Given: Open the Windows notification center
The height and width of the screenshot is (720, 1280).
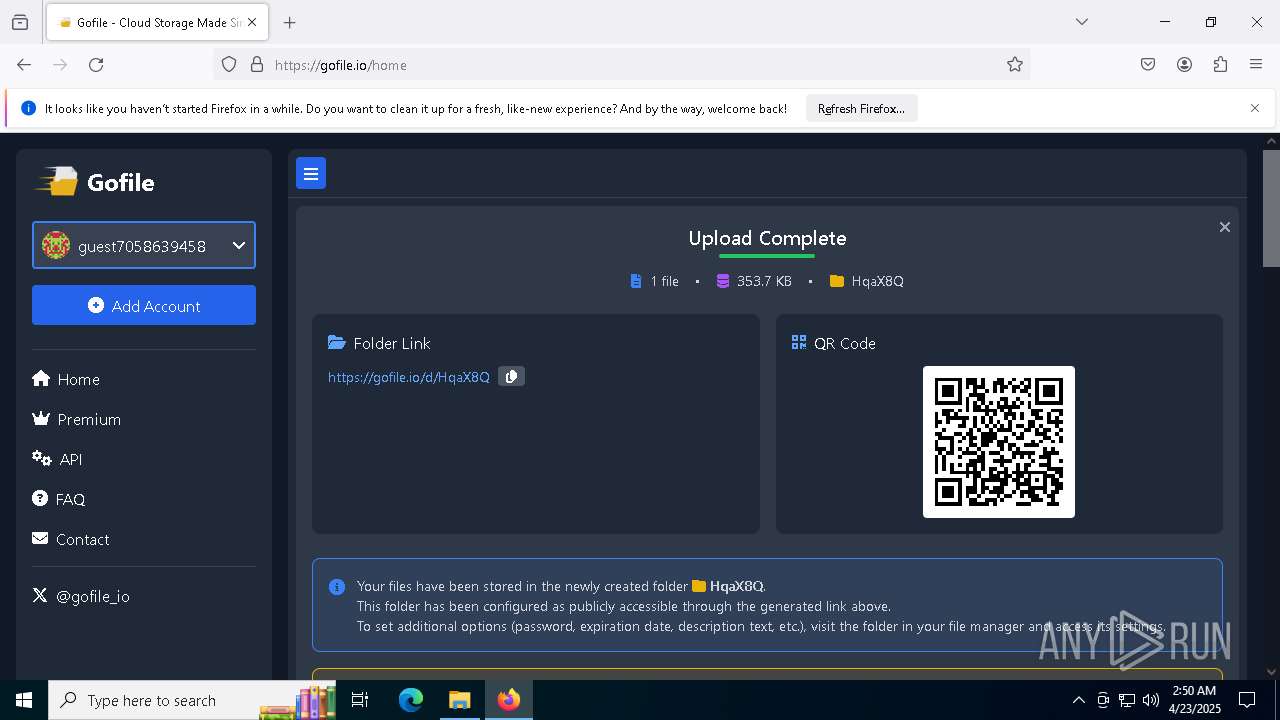Looking at the screenshot, I should [x=1247, y=700].
